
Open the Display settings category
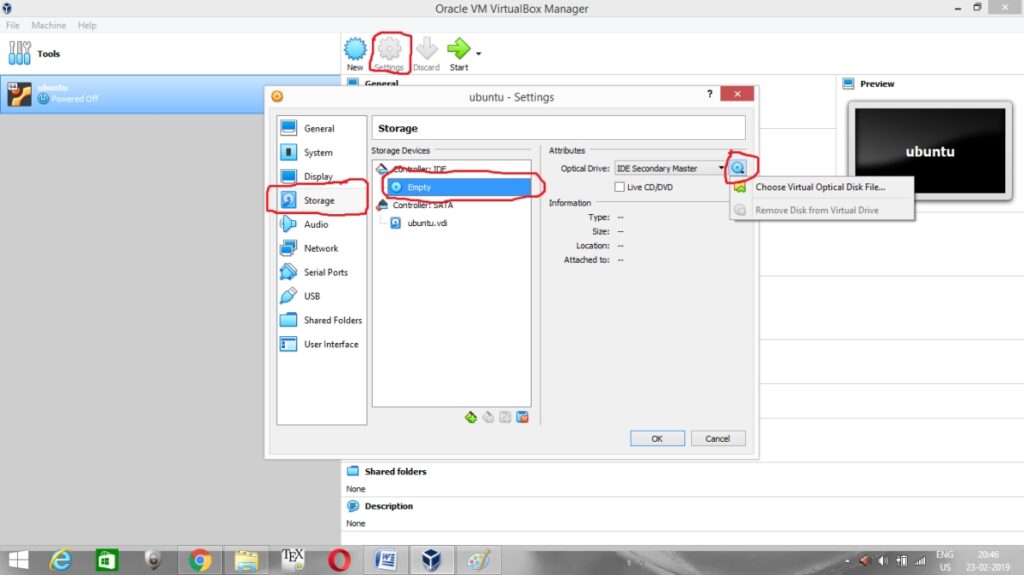tap(321, 176)
